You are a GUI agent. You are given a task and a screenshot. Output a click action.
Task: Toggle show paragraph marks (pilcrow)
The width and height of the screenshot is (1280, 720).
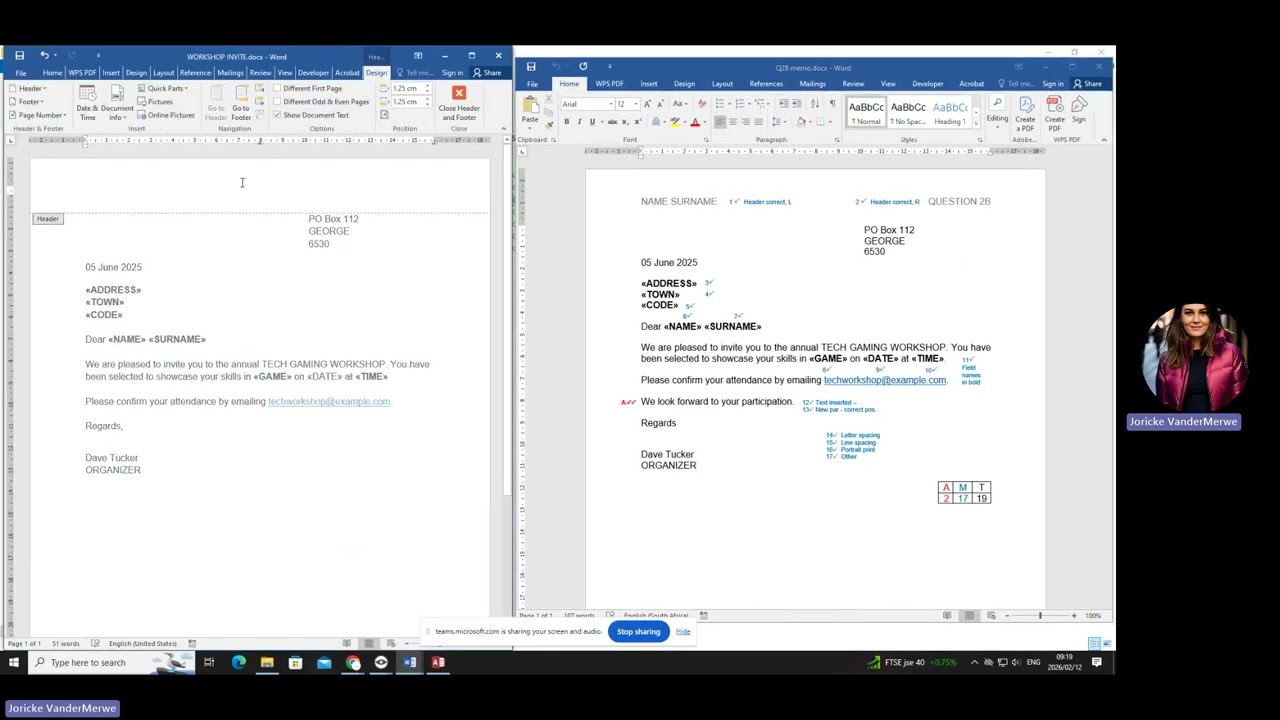pyautogui.click(x=832, y=104)
